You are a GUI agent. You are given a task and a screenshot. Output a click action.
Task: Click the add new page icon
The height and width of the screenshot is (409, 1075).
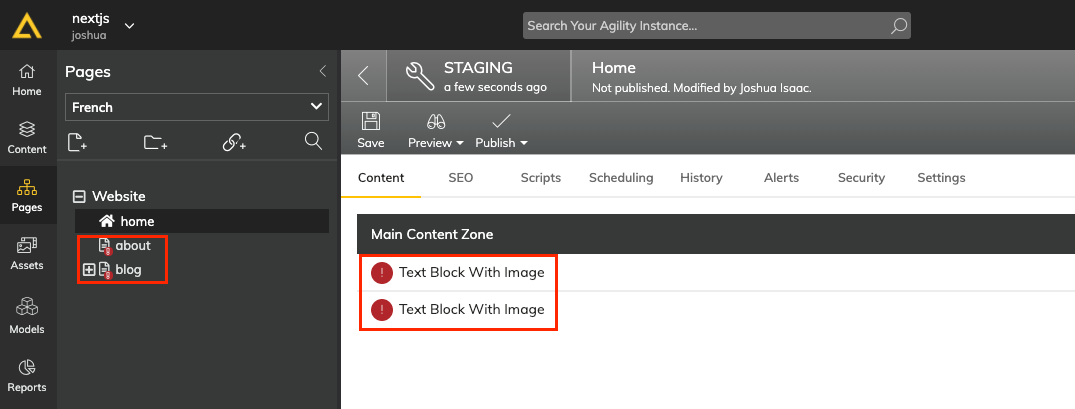coord(77,142)
